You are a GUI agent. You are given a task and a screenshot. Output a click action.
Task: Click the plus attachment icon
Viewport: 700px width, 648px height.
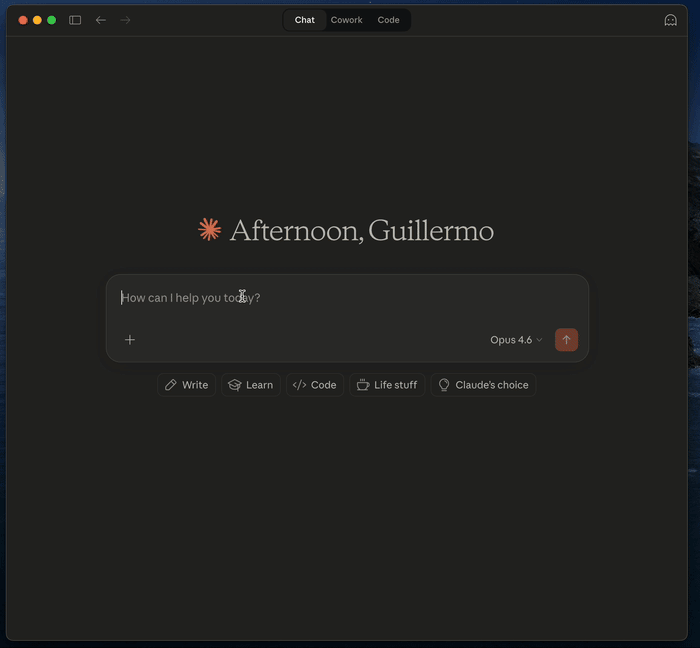point(130,340)
